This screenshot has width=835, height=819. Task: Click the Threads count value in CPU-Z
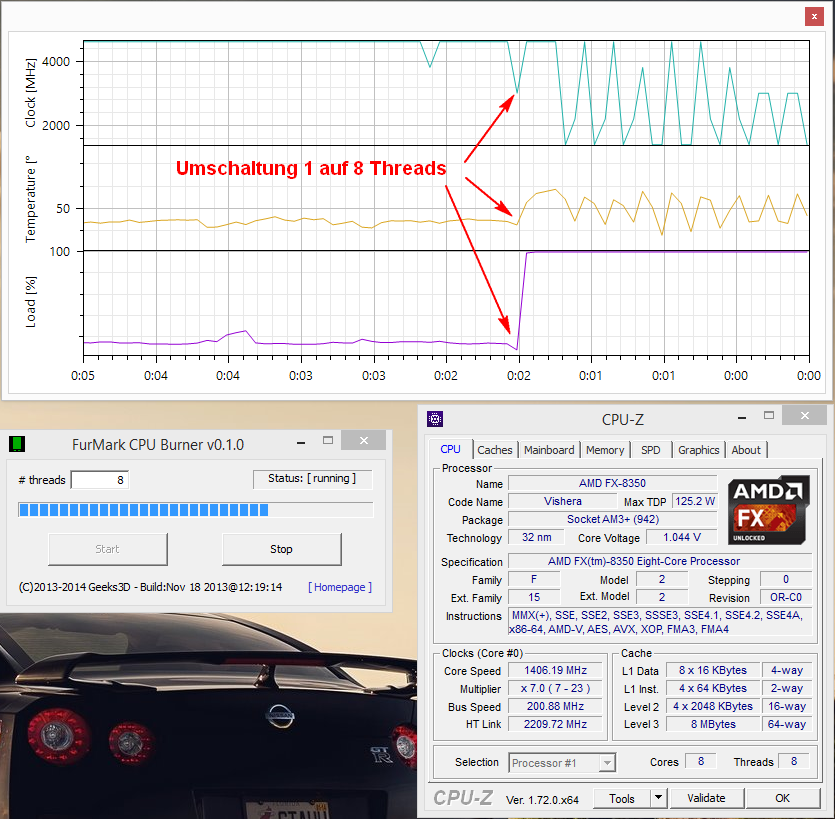[793, 761]
